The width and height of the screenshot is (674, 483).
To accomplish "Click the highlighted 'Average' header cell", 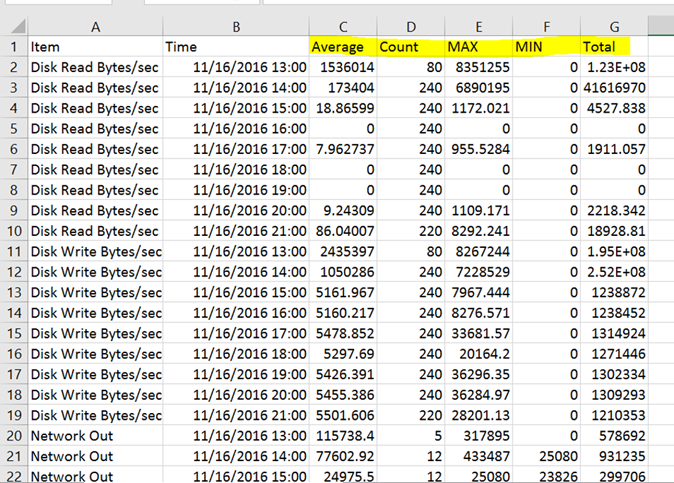I will (x=343, y=46).
